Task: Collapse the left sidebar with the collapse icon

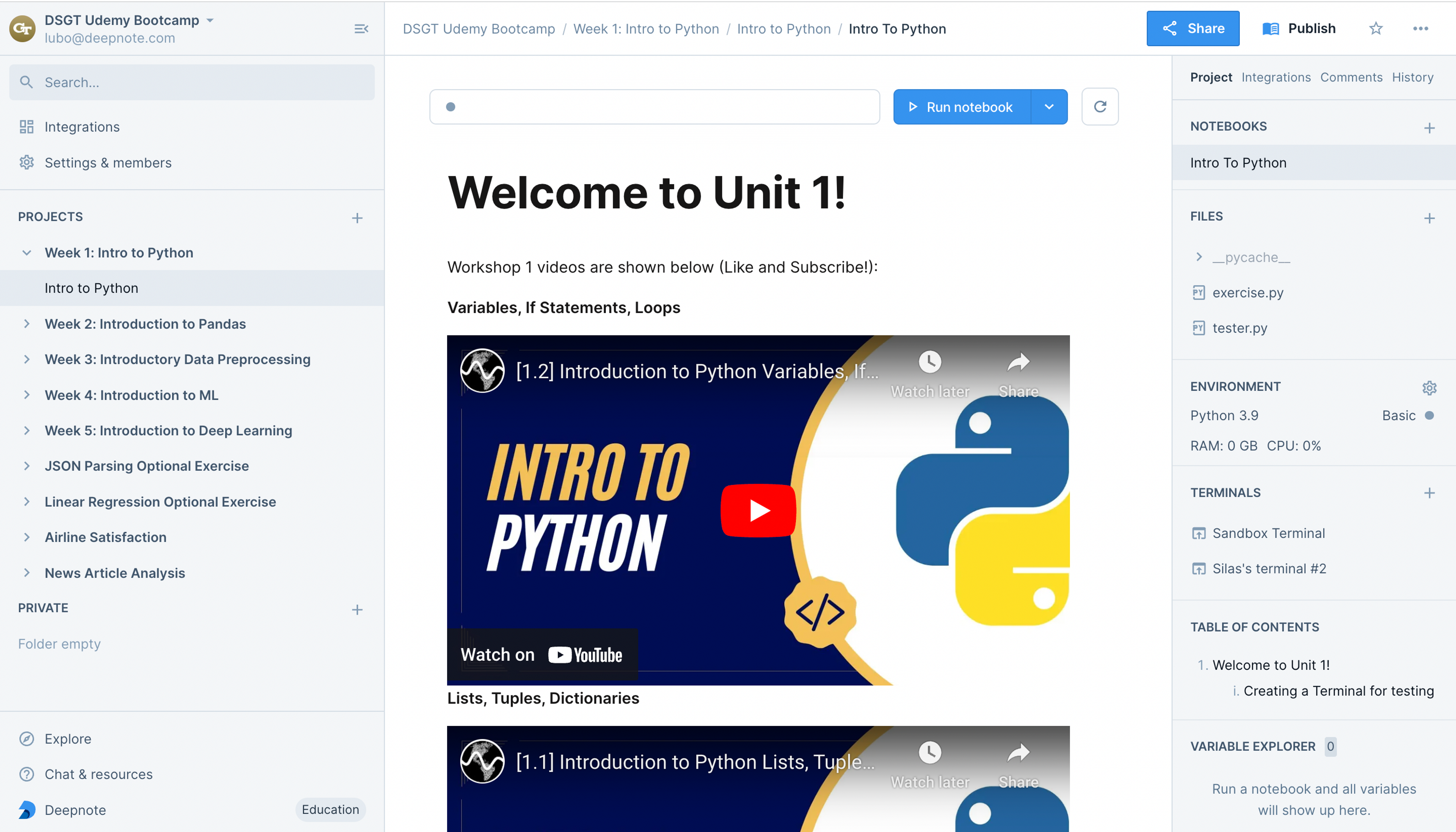Action: 361,28
